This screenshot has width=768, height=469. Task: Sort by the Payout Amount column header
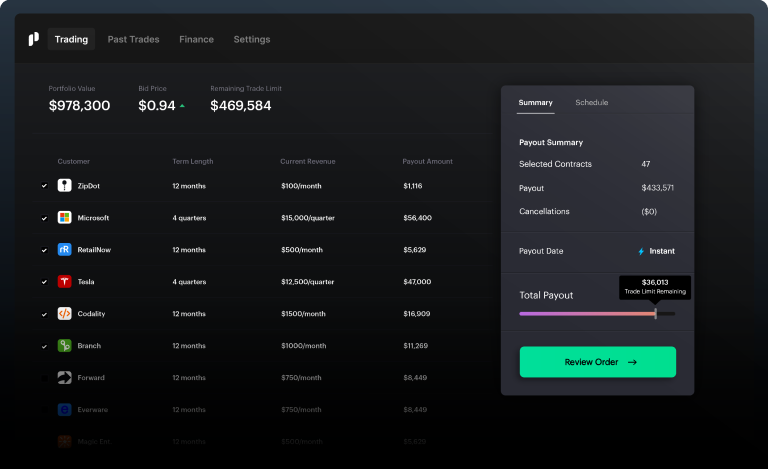point(427,161)
